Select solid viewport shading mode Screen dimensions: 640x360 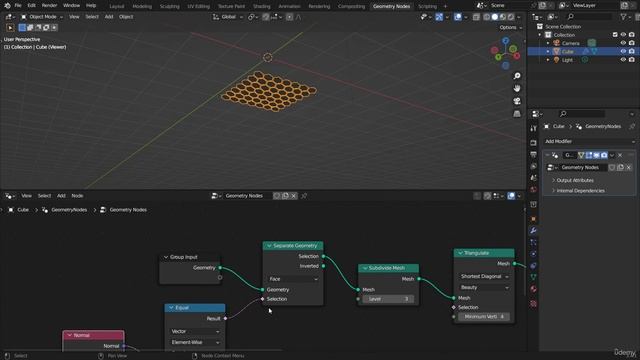click(495, 17)
